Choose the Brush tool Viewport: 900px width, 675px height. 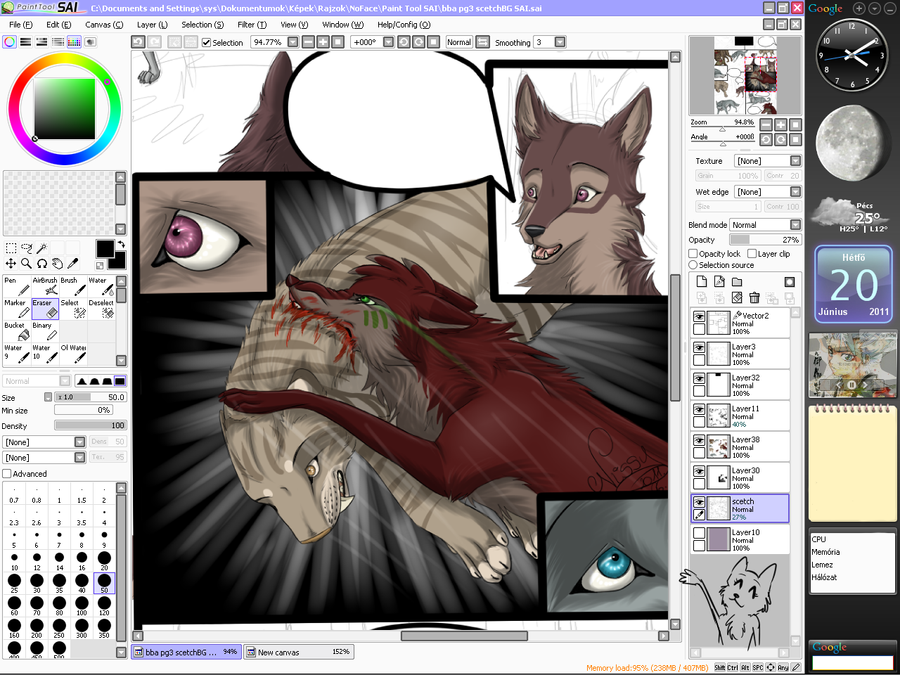[73, 286]
